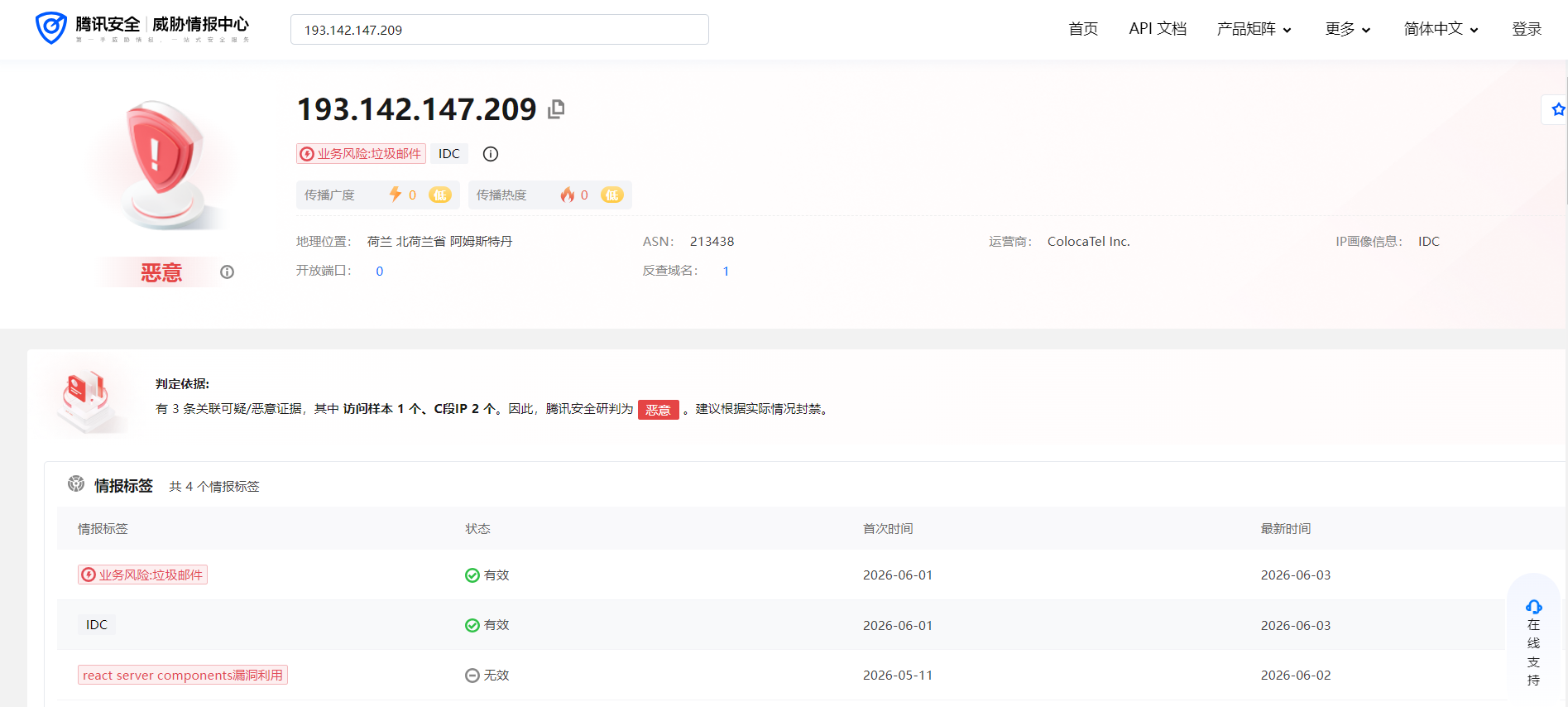Click the info icon beside IDC tag
This screenshot has height=707, width=1568.
coord(491,154)
